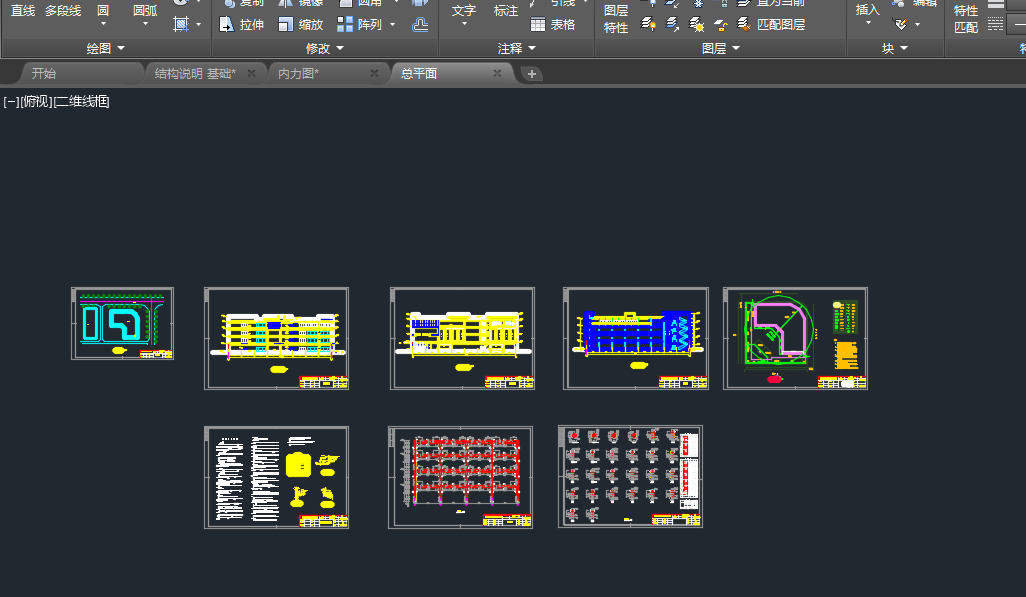The width and height of the screenshot is (1026, 597).
Task: Expand the 图层 panel
Action: [x=720, y=48]
